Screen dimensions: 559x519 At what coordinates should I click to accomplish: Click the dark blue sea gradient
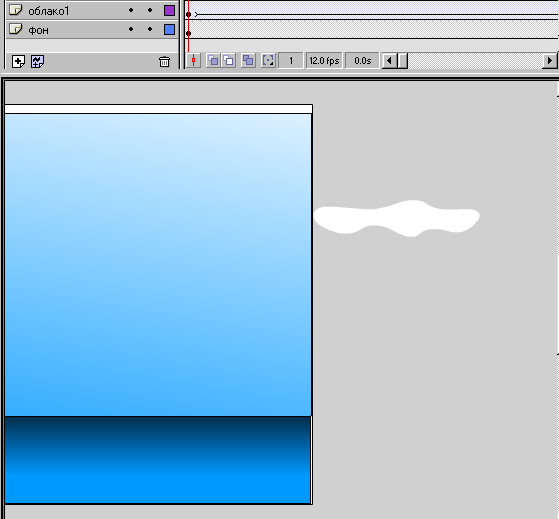(158, 460)
